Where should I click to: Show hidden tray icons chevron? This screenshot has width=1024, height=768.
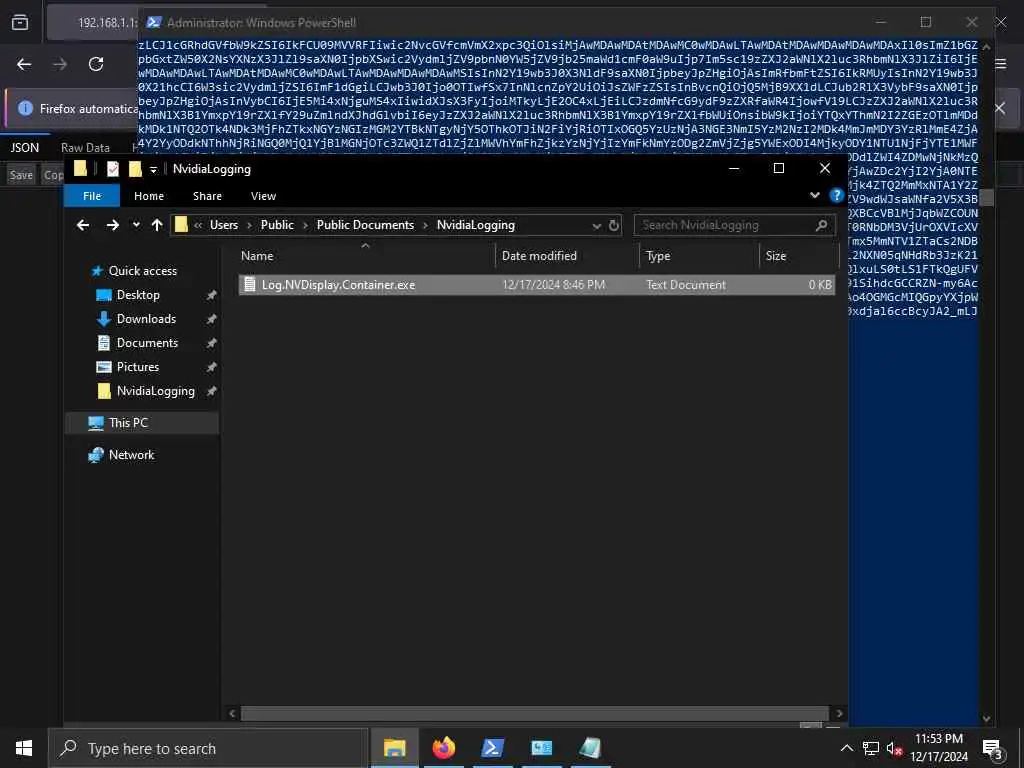pos(846,748)
